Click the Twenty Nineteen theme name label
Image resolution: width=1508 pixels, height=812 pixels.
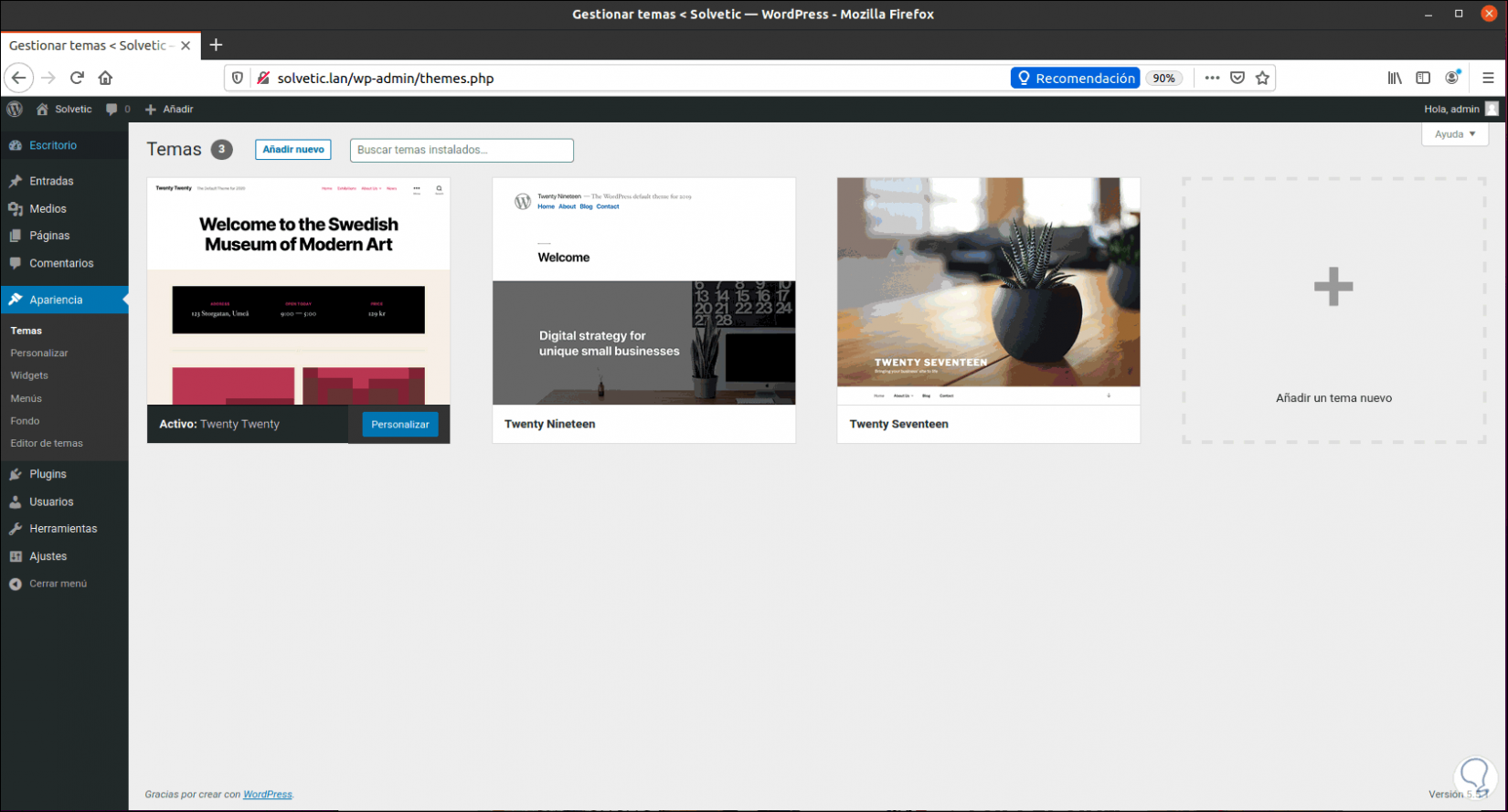tap(550, 425)
